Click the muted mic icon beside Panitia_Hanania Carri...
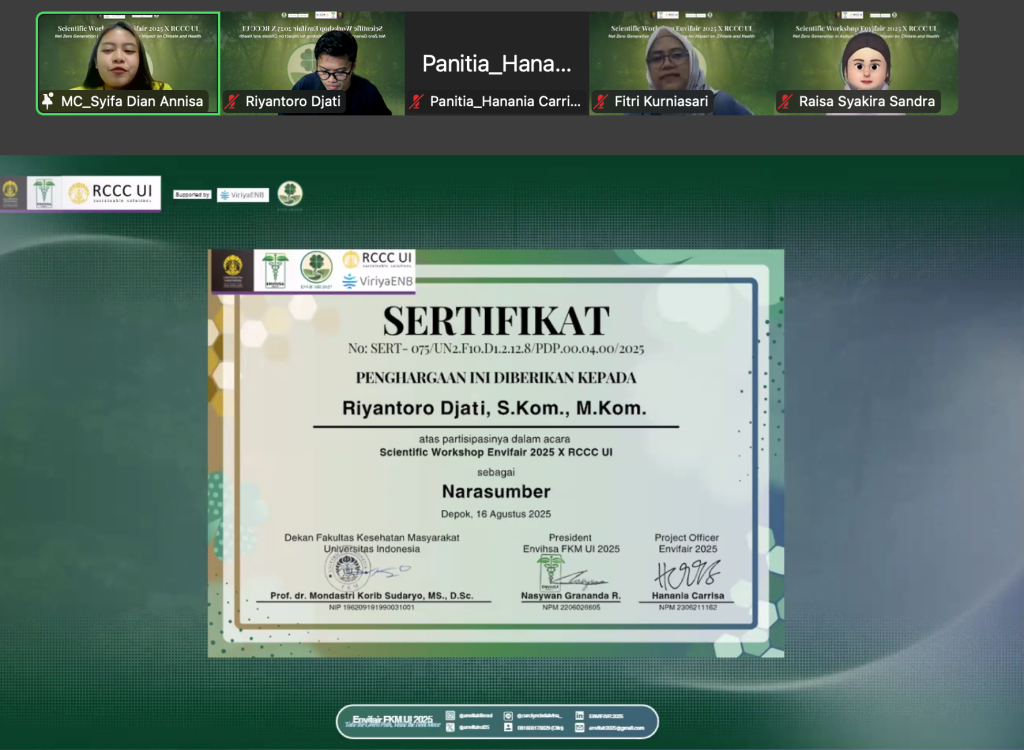This screenshot has width=1024, height=750. pos(417,101)
